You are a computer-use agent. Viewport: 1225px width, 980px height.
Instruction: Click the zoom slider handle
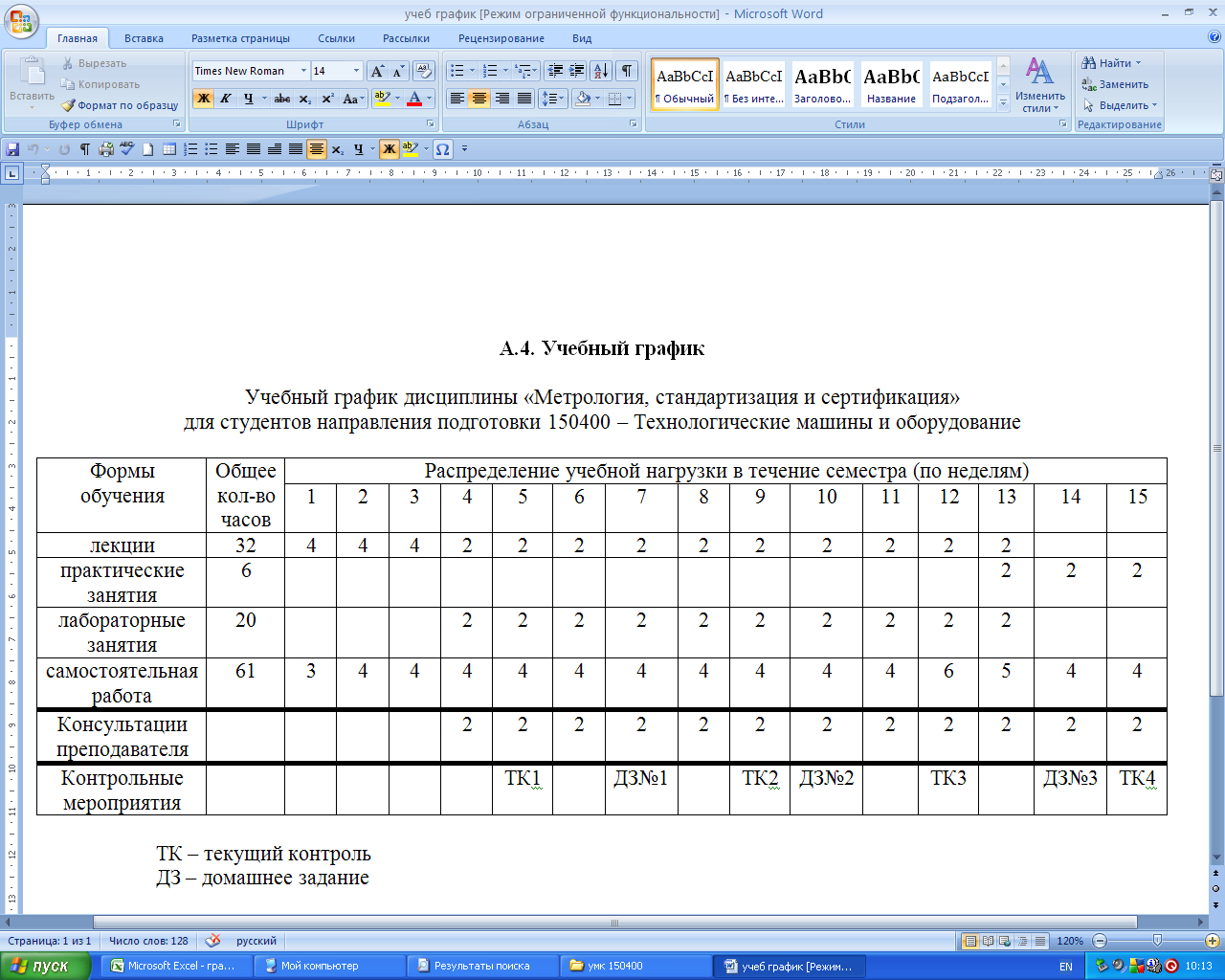click(x=1157, y=941)
